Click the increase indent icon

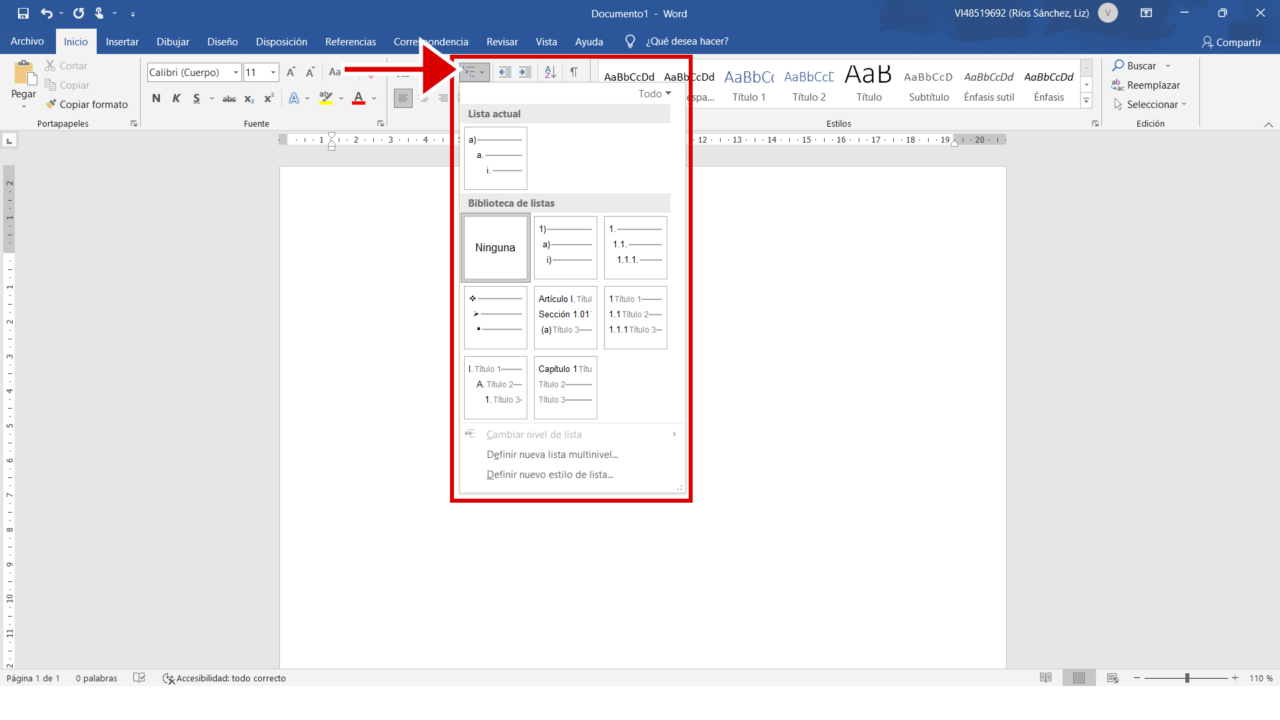point(525,72)
